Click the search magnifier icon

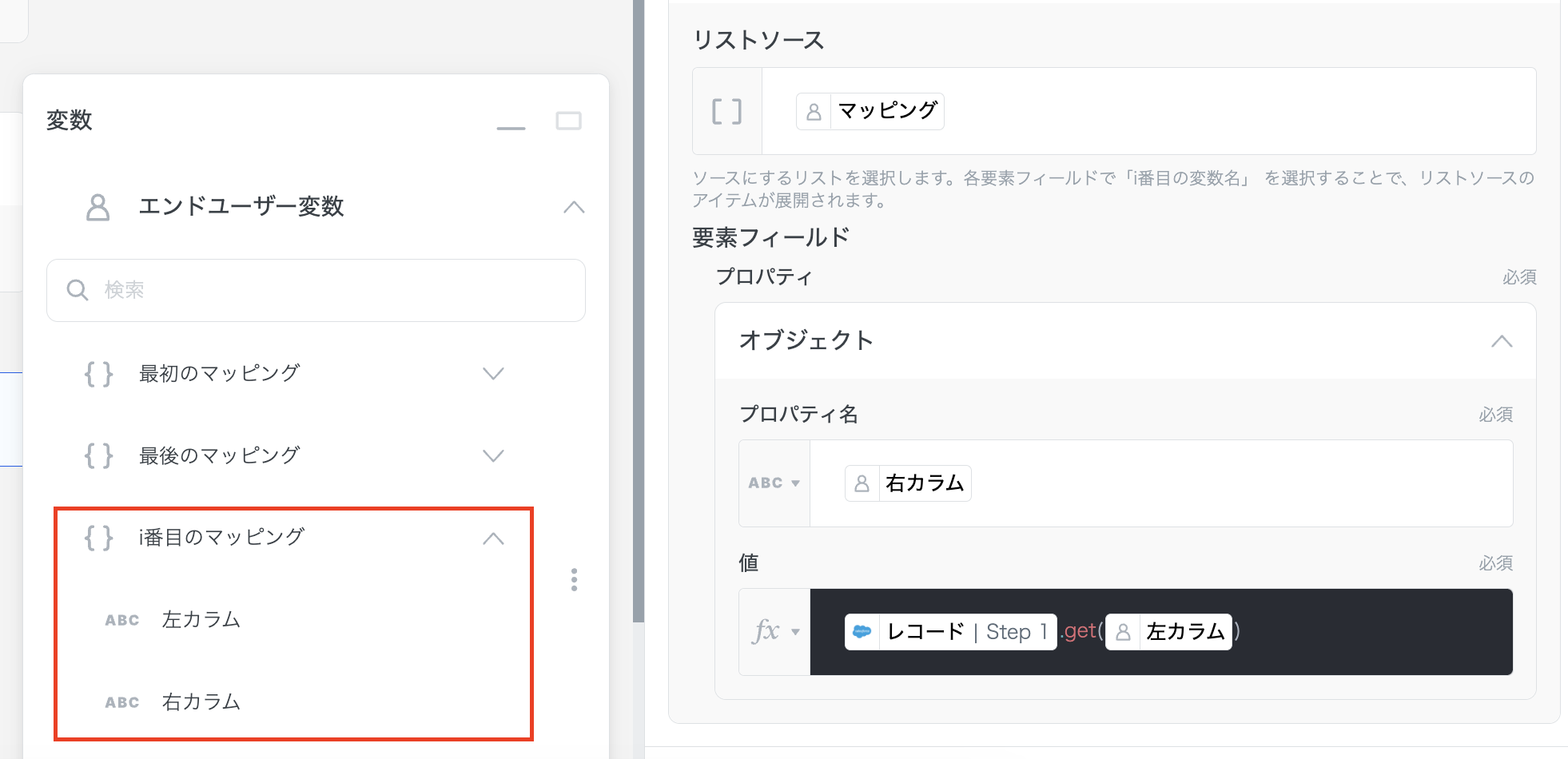(78, 290)
